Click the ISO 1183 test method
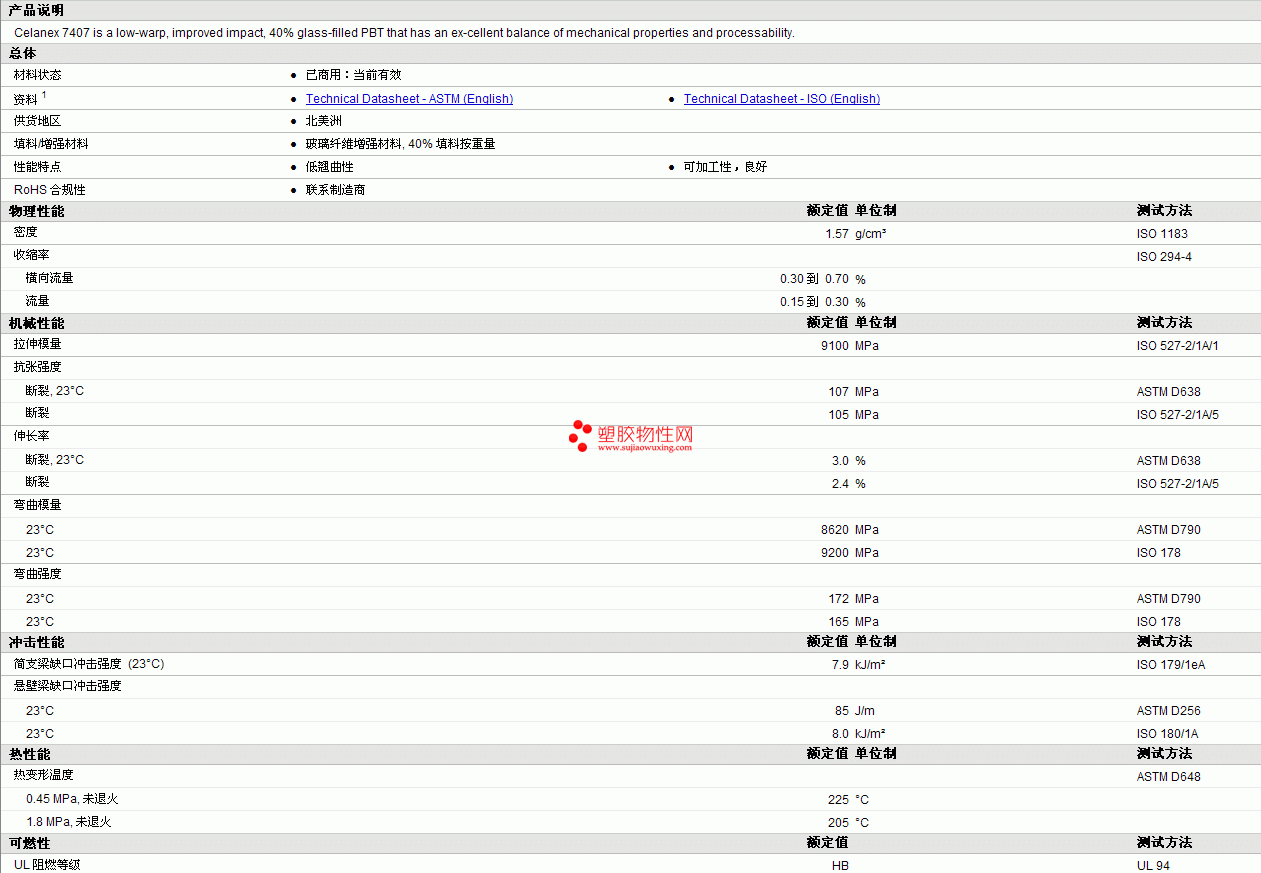The width and height of the screenshot is (1261, 873). [1162, 234]
